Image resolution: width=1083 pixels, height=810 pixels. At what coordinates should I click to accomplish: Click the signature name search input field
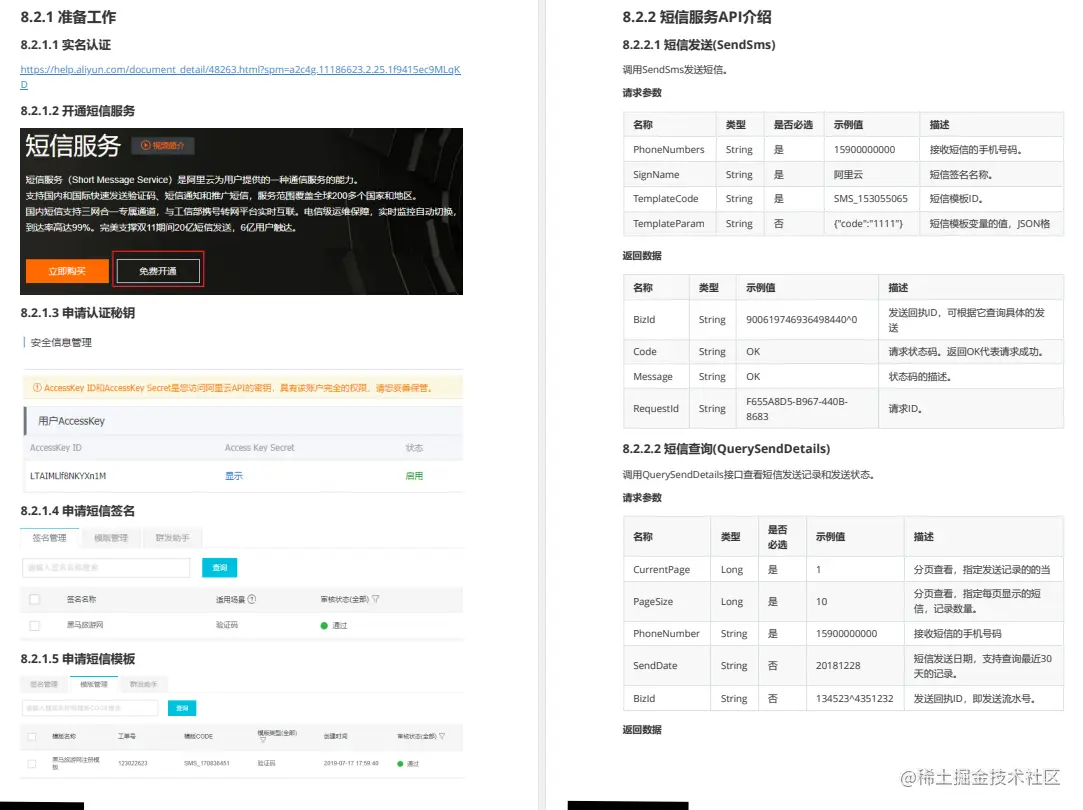[x=107, y=568]
